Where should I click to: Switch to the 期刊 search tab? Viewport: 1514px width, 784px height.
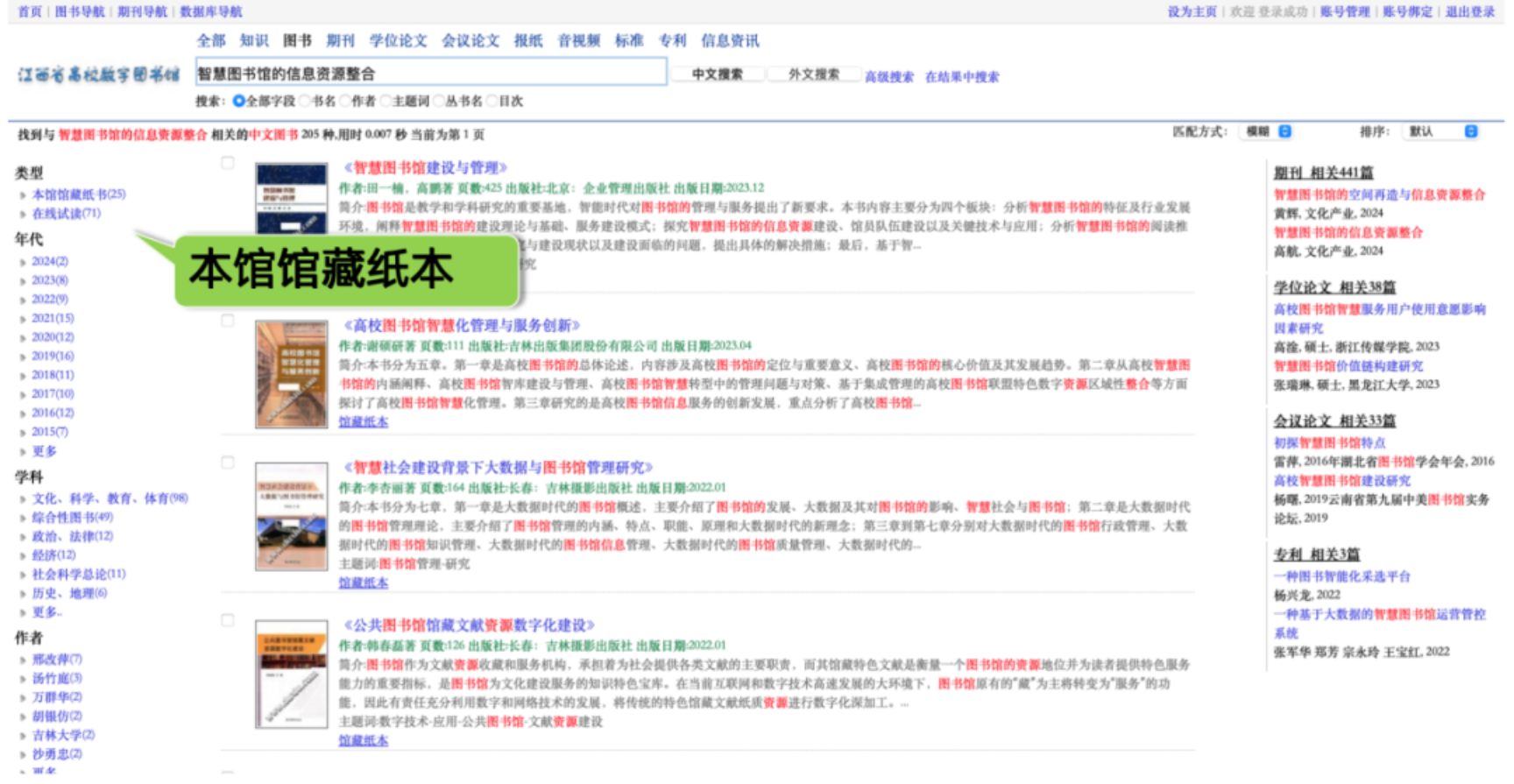[340, 40]
